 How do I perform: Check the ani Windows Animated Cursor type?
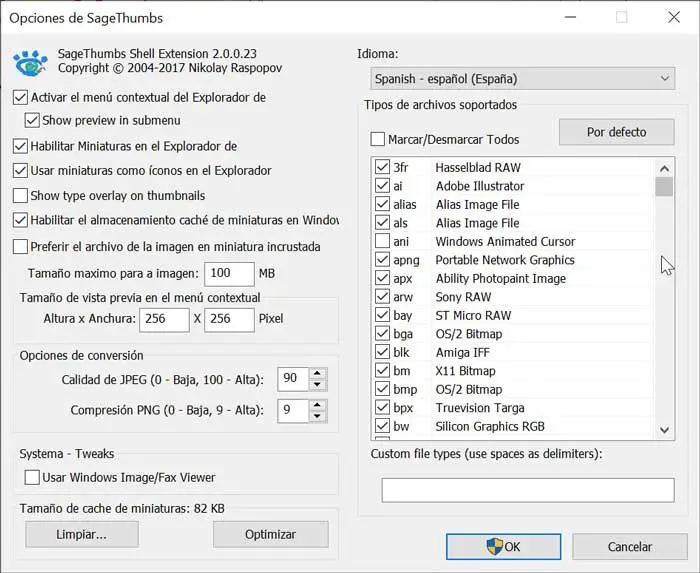382,241
